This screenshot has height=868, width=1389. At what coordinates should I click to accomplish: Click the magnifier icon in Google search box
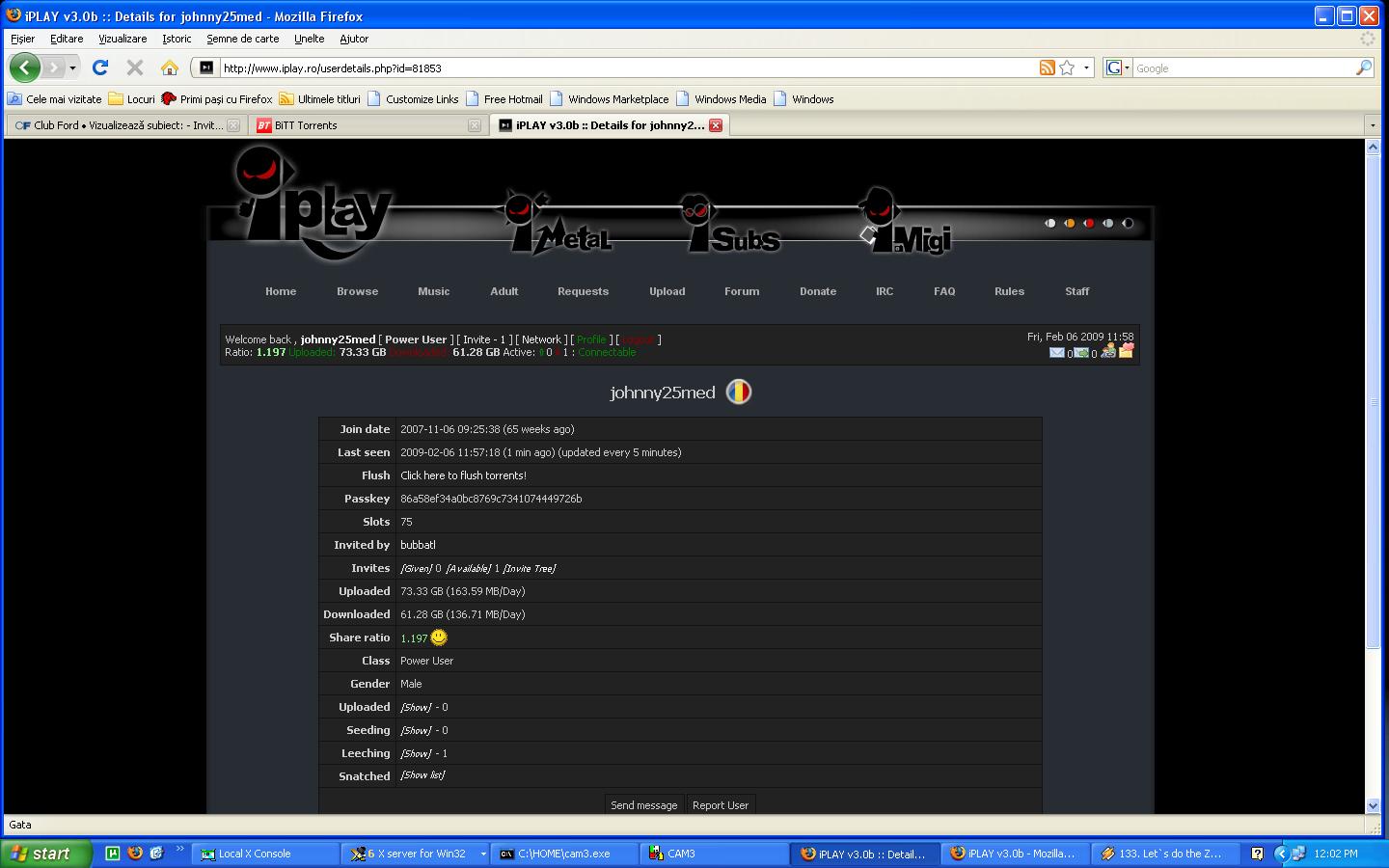[1363, 68]
